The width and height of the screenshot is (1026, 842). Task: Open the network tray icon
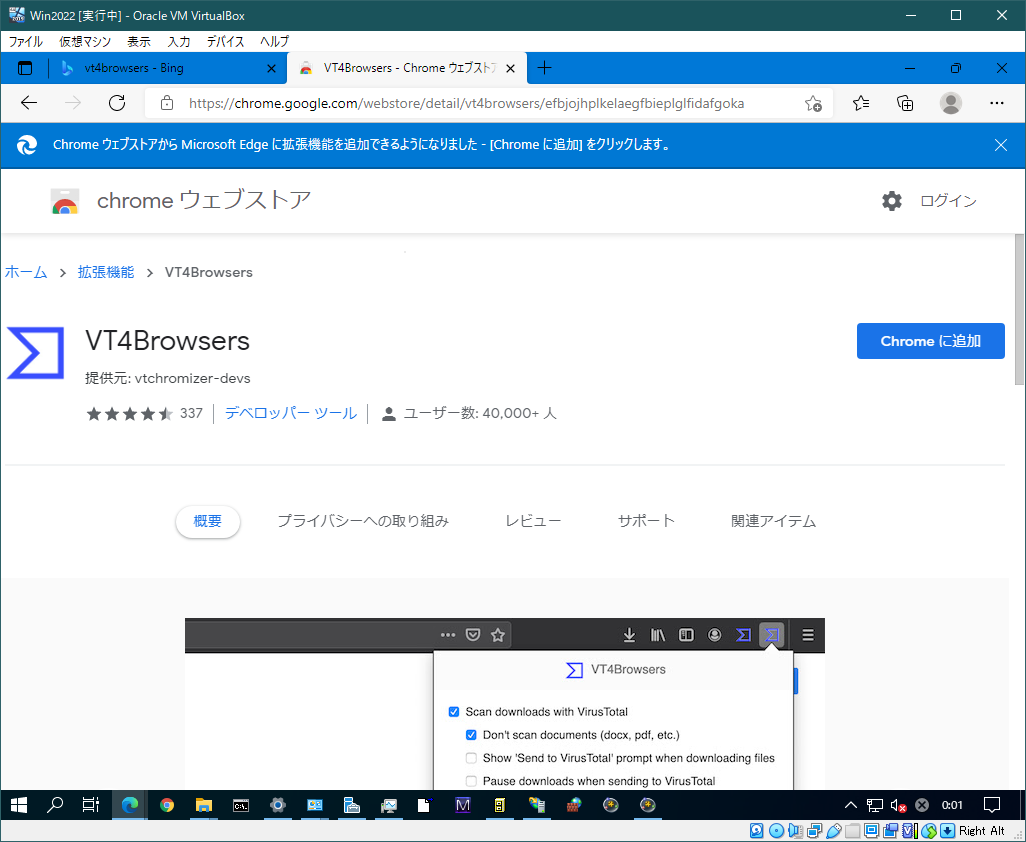875,805
